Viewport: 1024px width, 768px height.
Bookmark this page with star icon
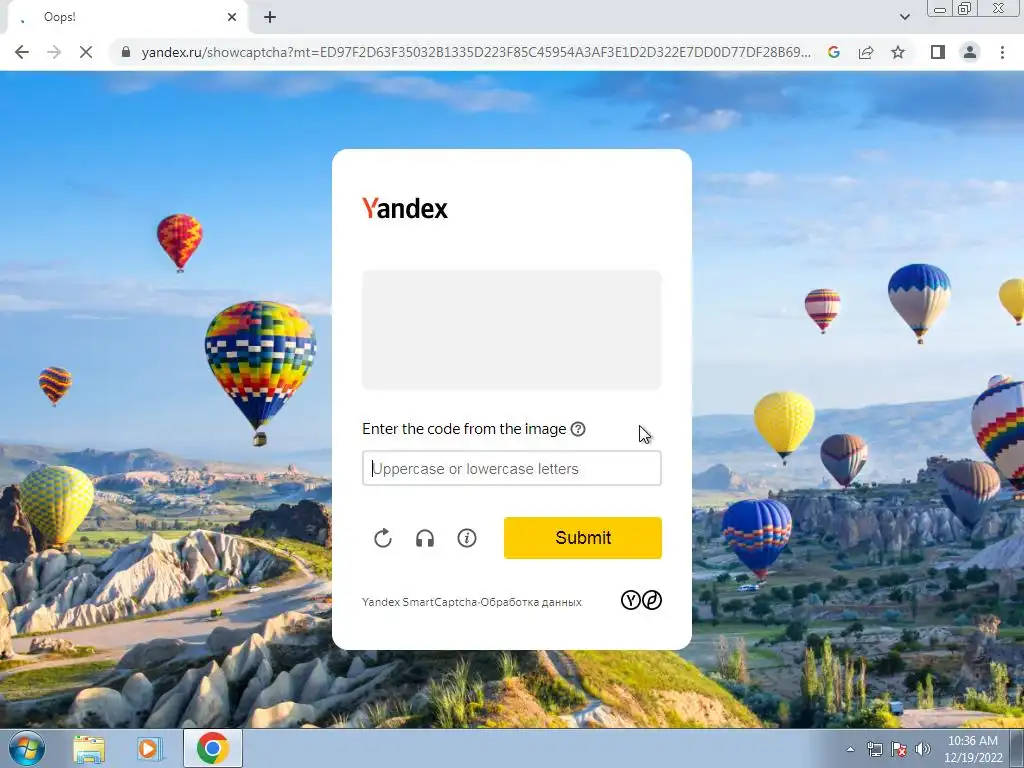(898, 52)
